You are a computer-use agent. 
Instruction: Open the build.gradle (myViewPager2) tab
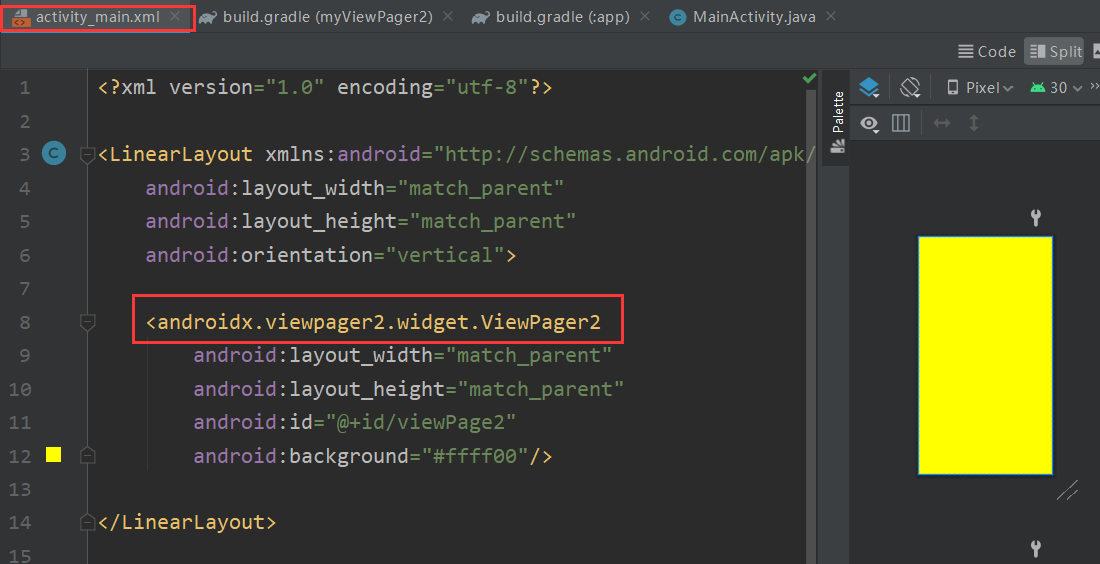coord(328,17)
